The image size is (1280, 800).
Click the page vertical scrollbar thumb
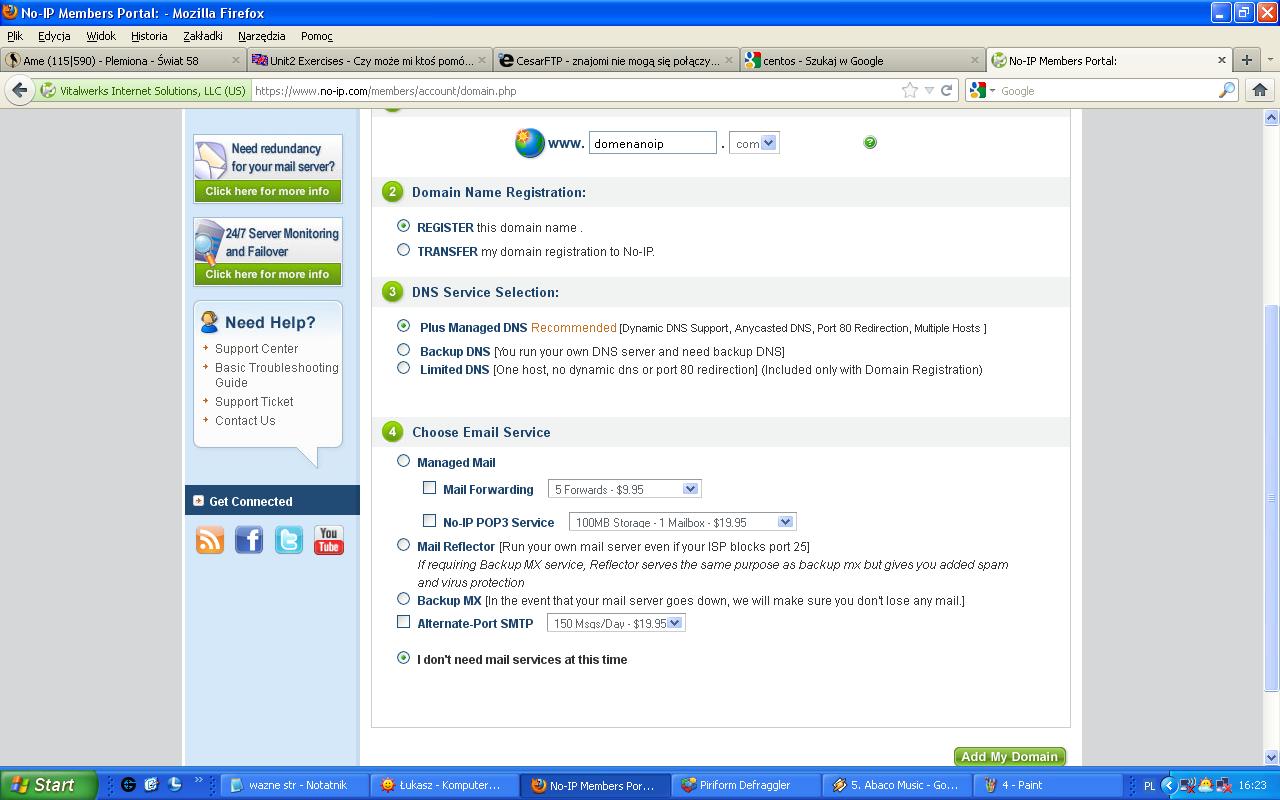[x=1272, y=497]
